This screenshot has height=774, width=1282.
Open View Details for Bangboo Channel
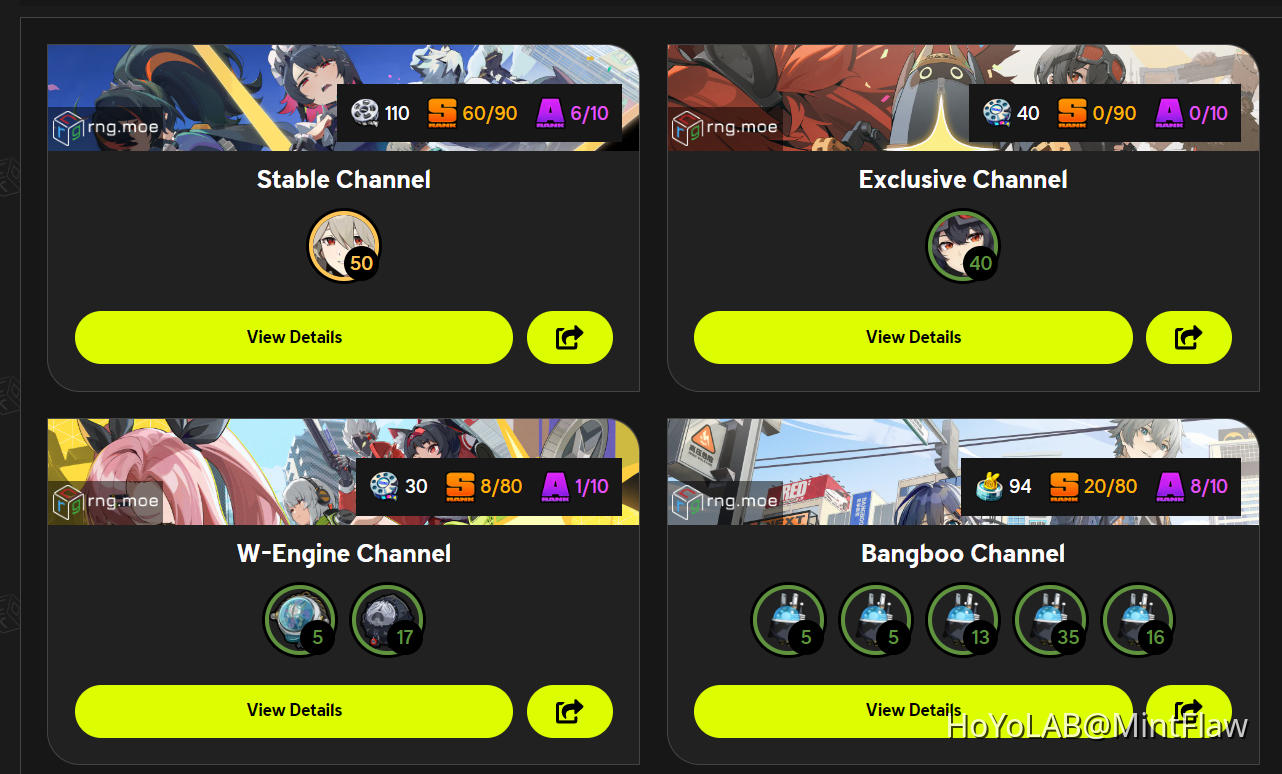pyautogui.click(x=913, y=711)
